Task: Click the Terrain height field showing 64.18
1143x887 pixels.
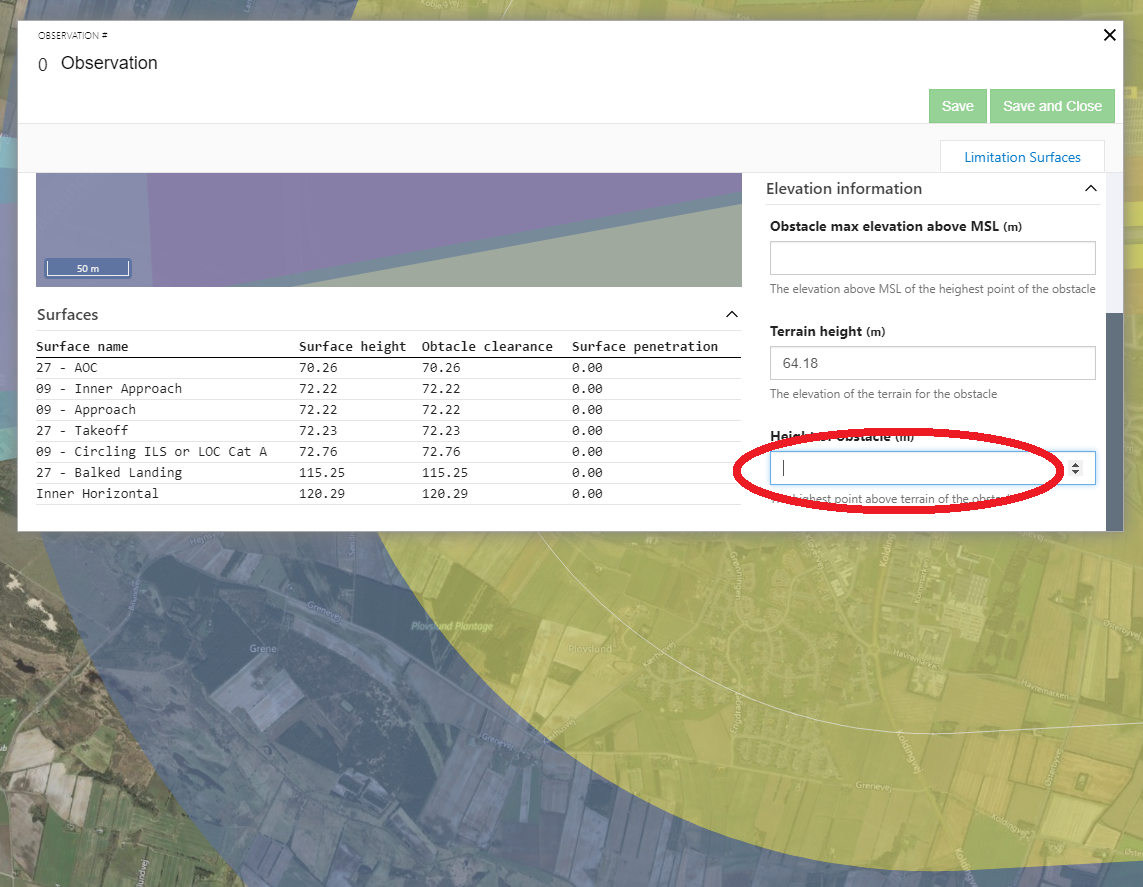Action: pyautogui.click(x=932, y=363)
